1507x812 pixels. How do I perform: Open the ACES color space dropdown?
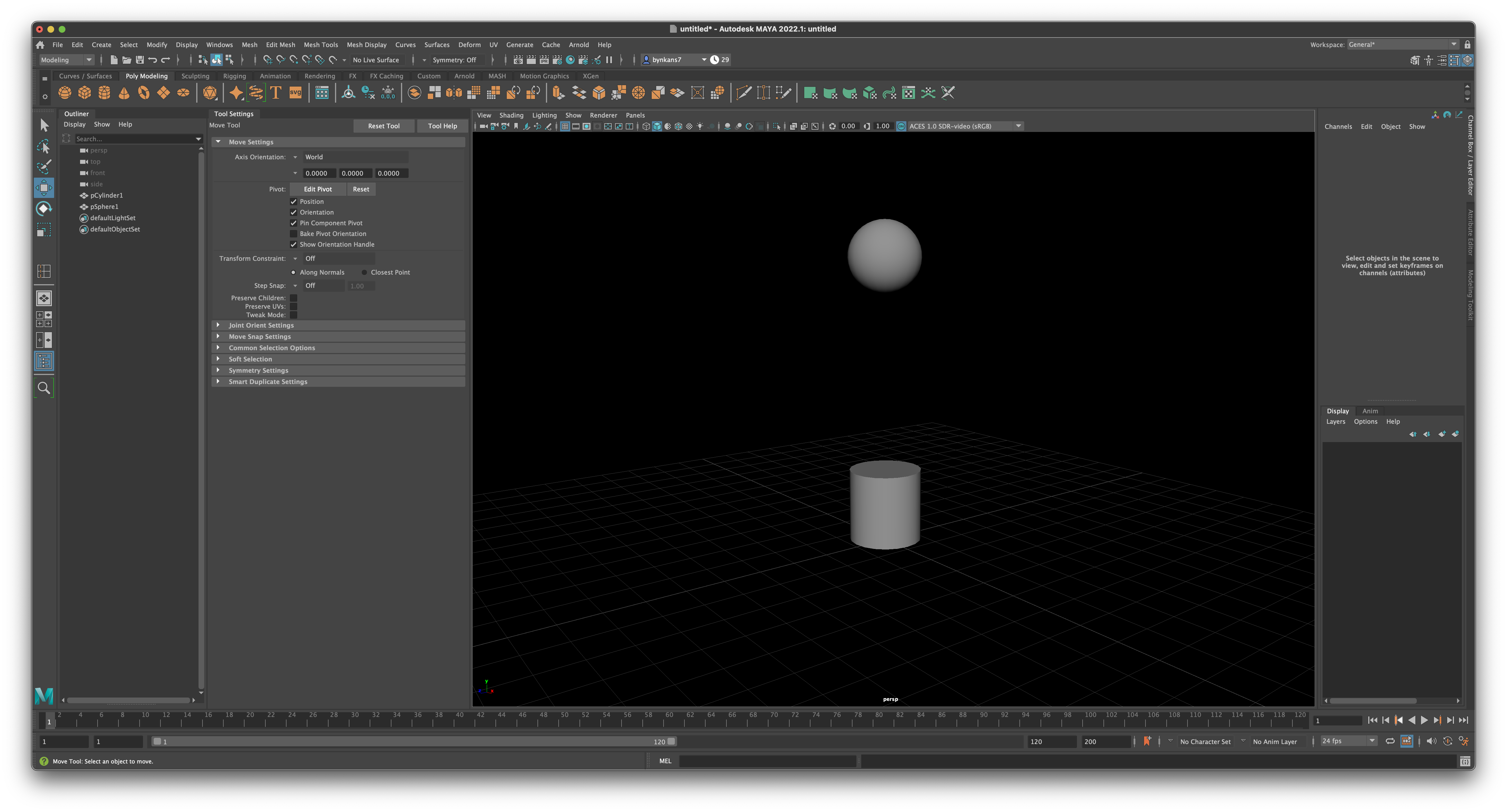tap(965, 126)
